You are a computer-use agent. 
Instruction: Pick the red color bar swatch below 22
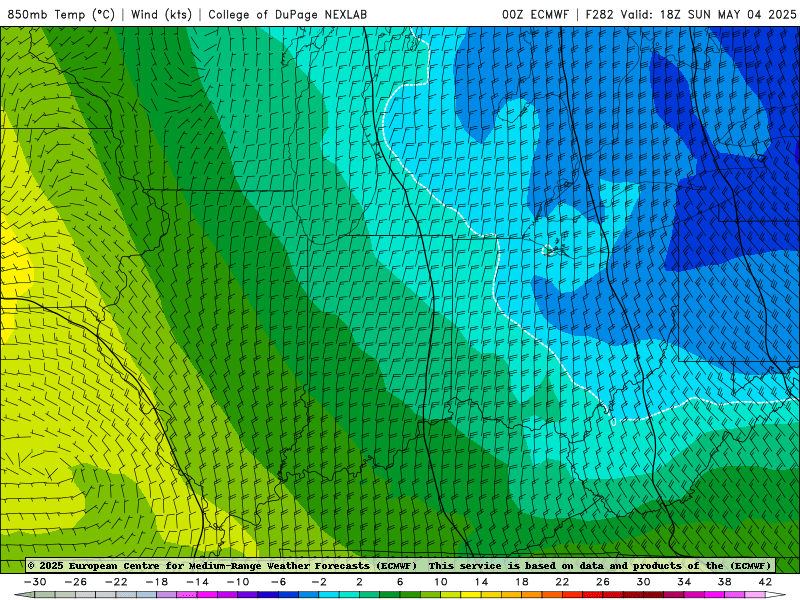572,595
